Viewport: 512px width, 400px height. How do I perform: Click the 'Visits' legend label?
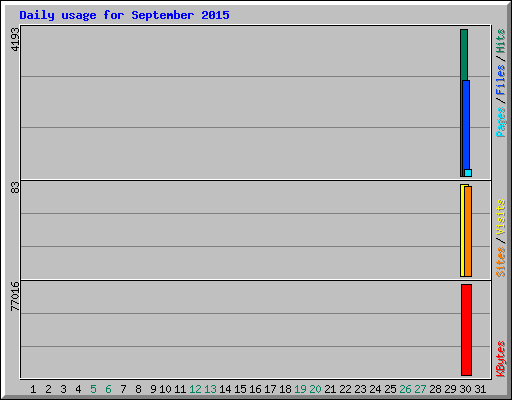pyautogui.click(x=500, y=217)
